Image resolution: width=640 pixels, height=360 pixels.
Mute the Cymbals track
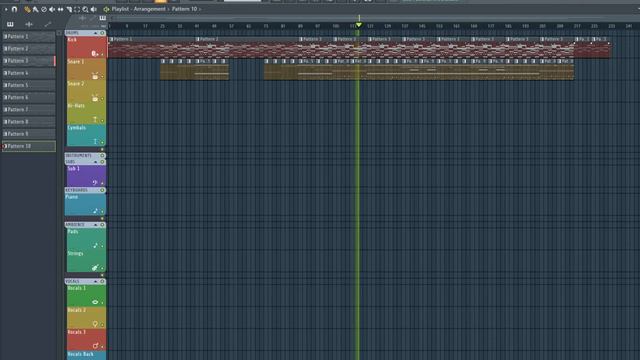(102, 142)
